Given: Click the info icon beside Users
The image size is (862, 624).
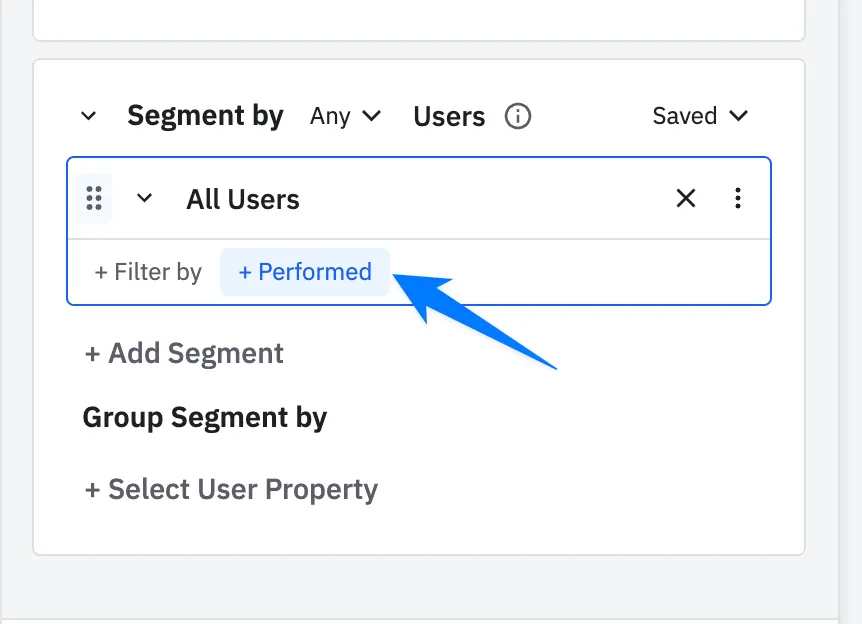Looking at the screenshot, I should [x=517, y=116].
